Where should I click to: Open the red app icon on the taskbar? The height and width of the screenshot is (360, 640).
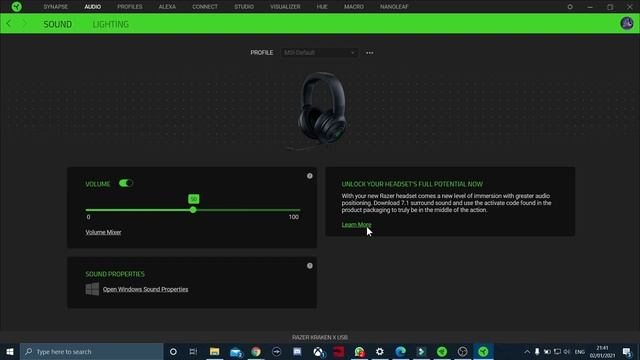pyautogui.click(x=339, y=351)
